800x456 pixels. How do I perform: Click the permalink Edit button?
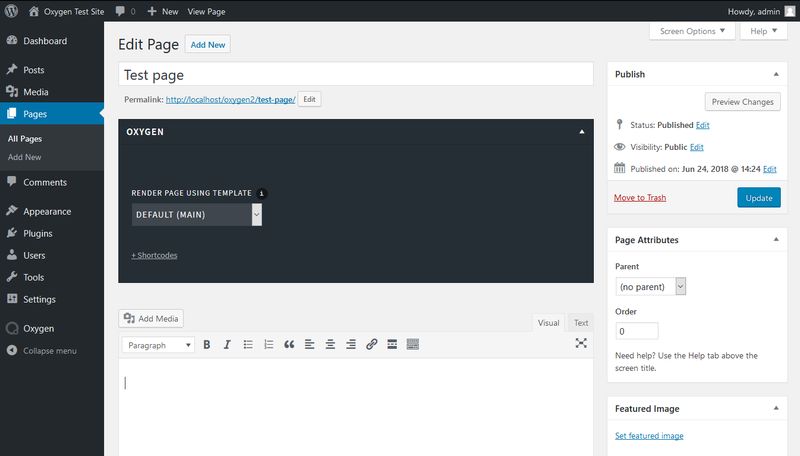coord(309,99)
